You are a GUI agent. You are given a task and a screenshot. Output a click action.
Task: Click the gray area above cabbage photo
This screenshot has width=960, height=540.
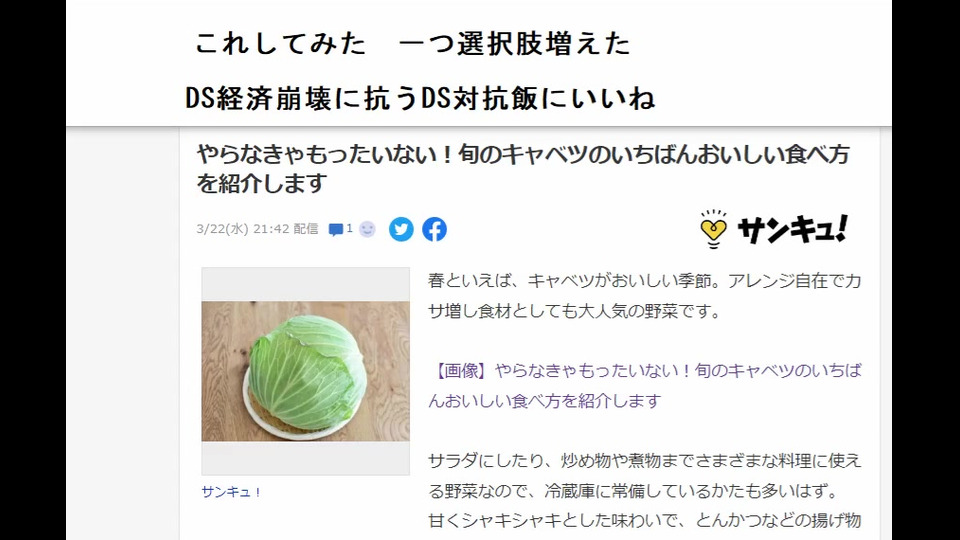coord(306,284)
